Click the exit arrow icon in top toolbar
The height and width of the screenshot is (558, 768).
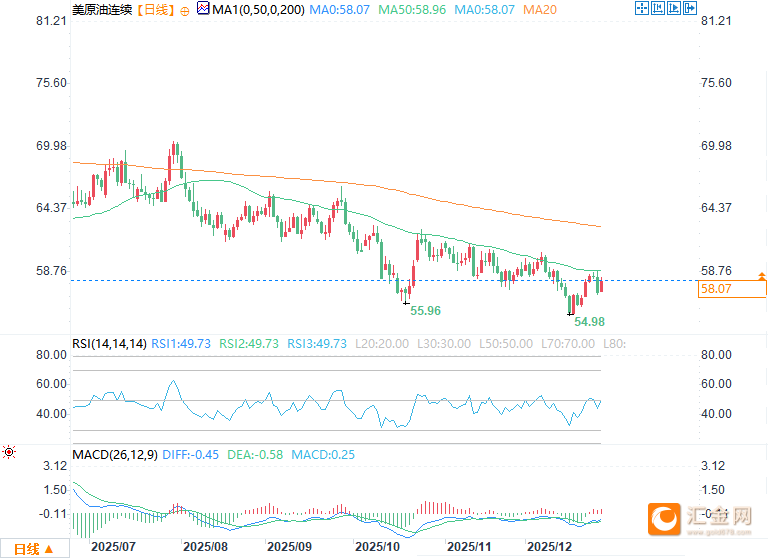click(x=690, y=8)
